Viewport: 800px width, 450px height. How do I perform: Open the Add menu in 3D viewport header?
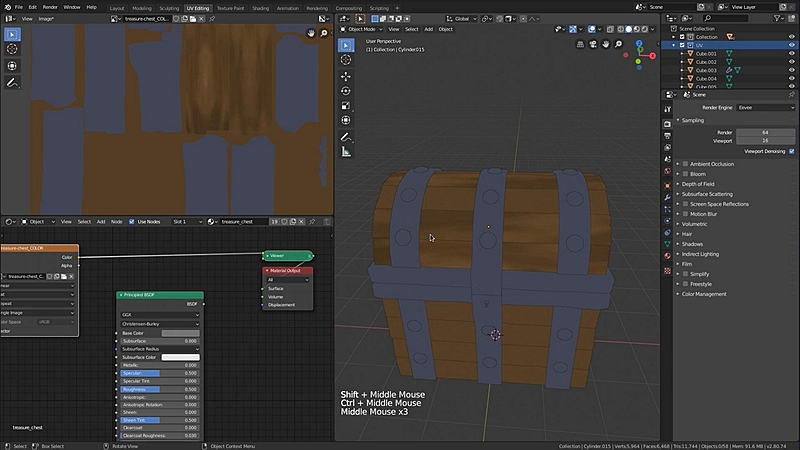[428, 29]
